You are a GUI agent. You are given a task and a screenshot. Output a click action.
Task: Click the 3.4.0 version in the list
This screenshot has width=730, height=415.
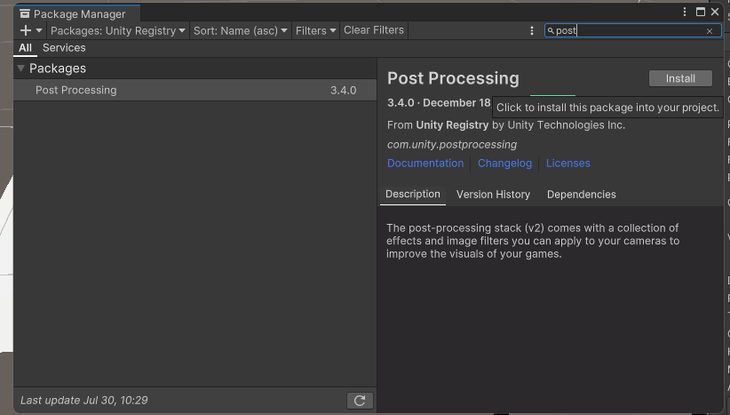344,90
